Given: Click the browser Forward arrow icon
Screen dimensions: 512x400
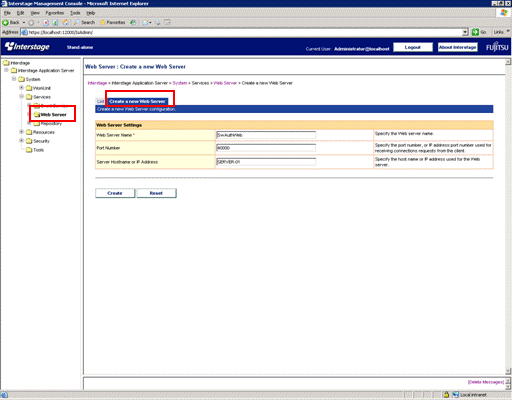Looking at the screenshot, I should (31, 23).
